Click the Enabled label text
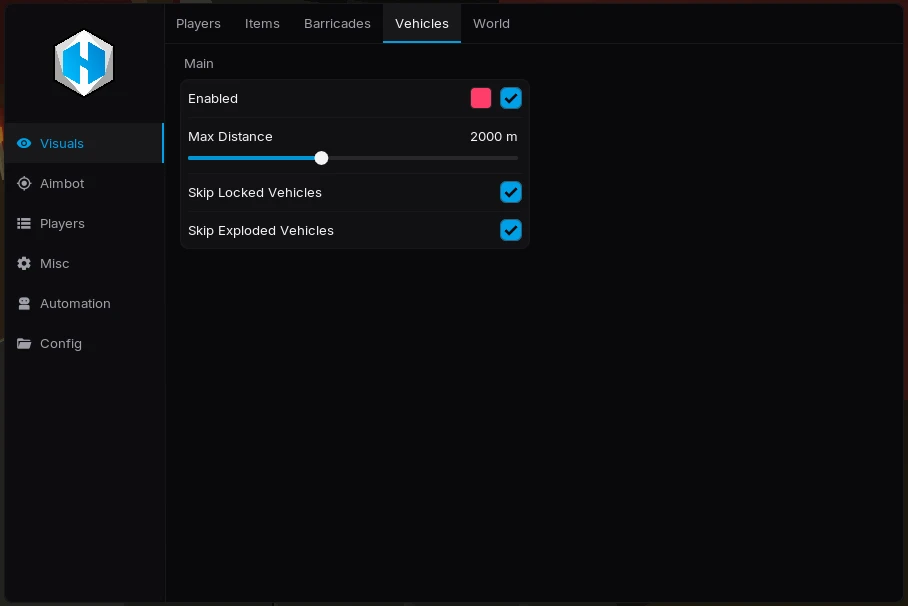This screenshot has width=908, height=606. point(213,98)
